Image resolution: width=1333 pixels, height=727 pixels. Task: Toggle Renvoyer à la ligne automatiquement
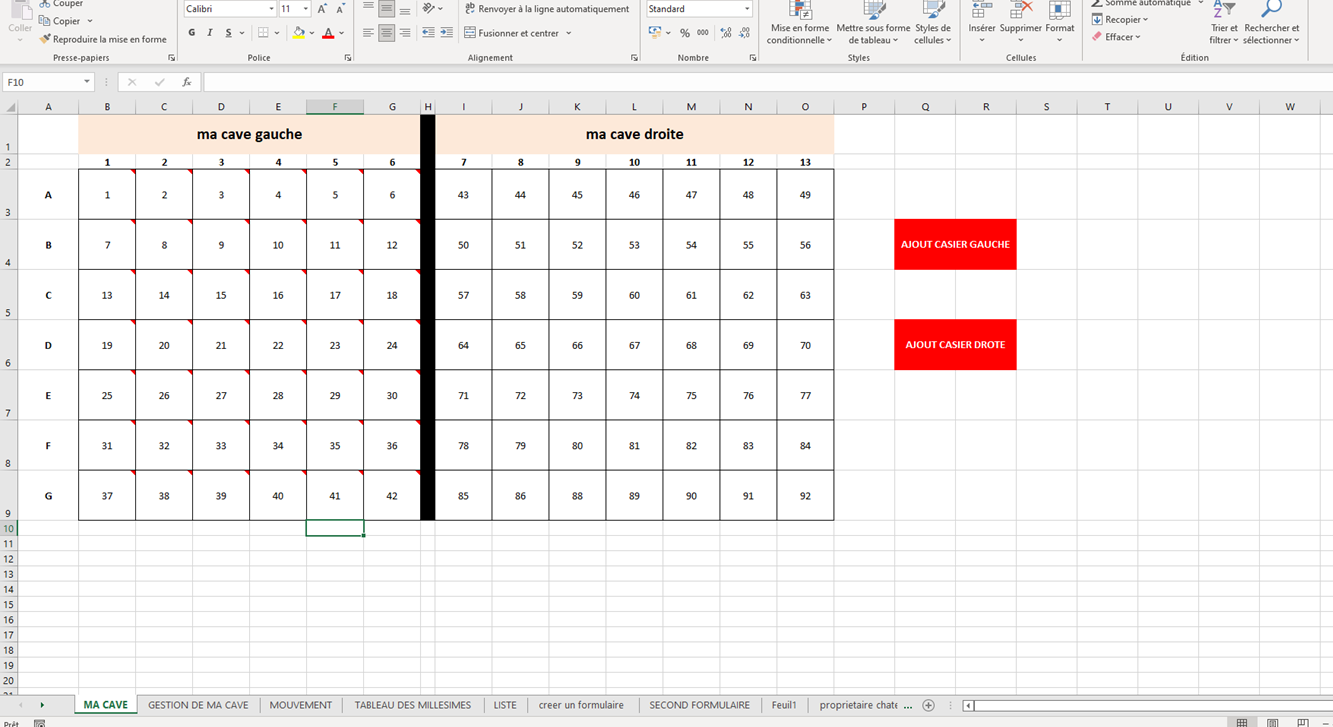pyautogui.click(x=547, y=9)
